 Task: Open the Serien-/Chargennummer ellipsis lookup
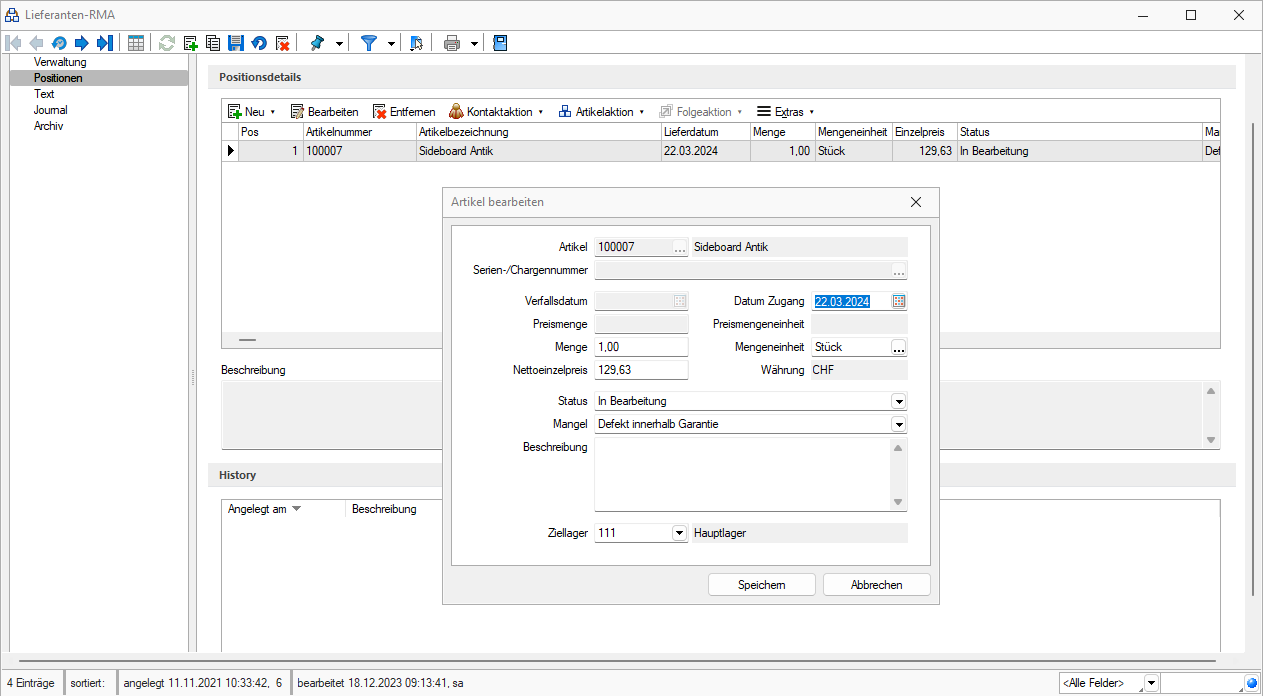(898, 269)
